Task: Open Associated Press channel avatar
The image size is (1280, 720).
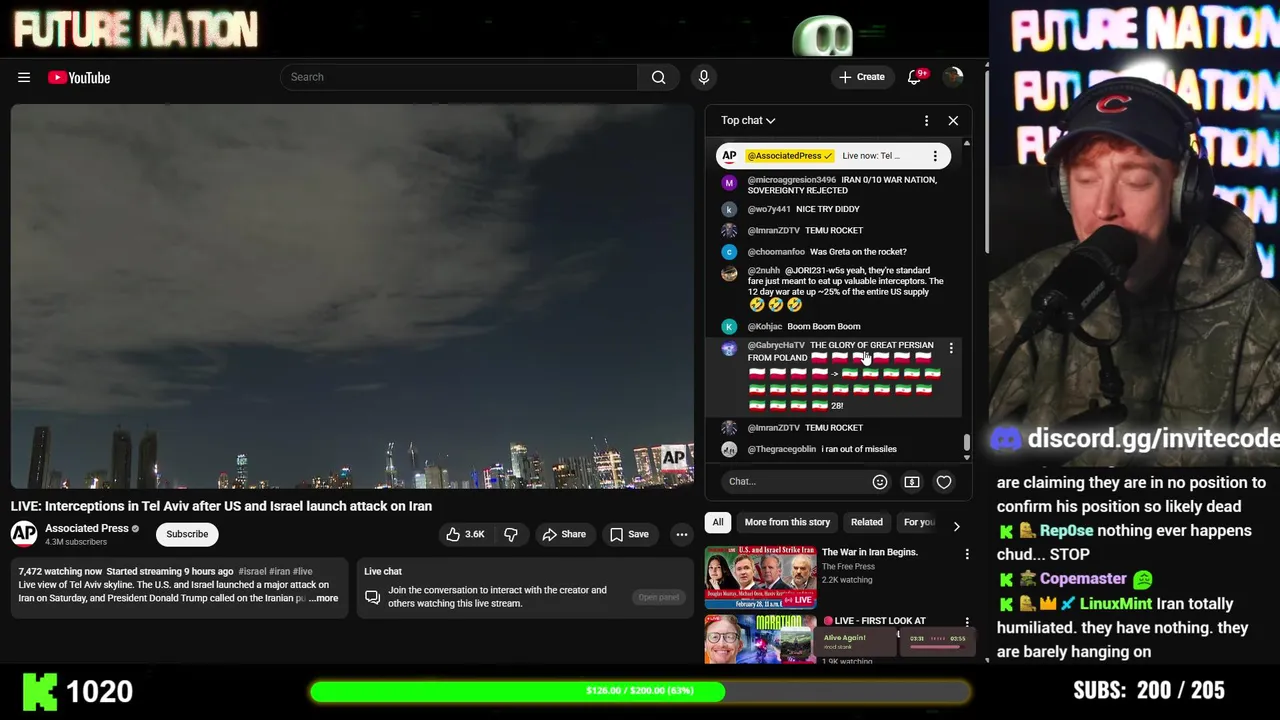Action: click(x=24, y=534)
